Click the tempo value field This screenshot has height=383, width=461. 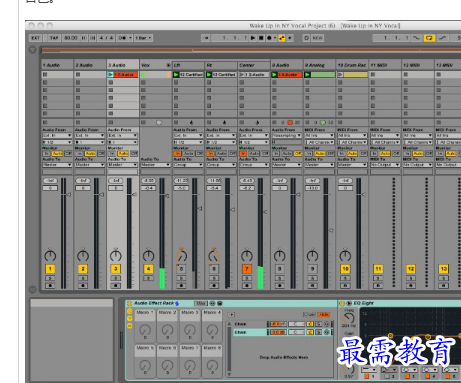tap(70, 38)
